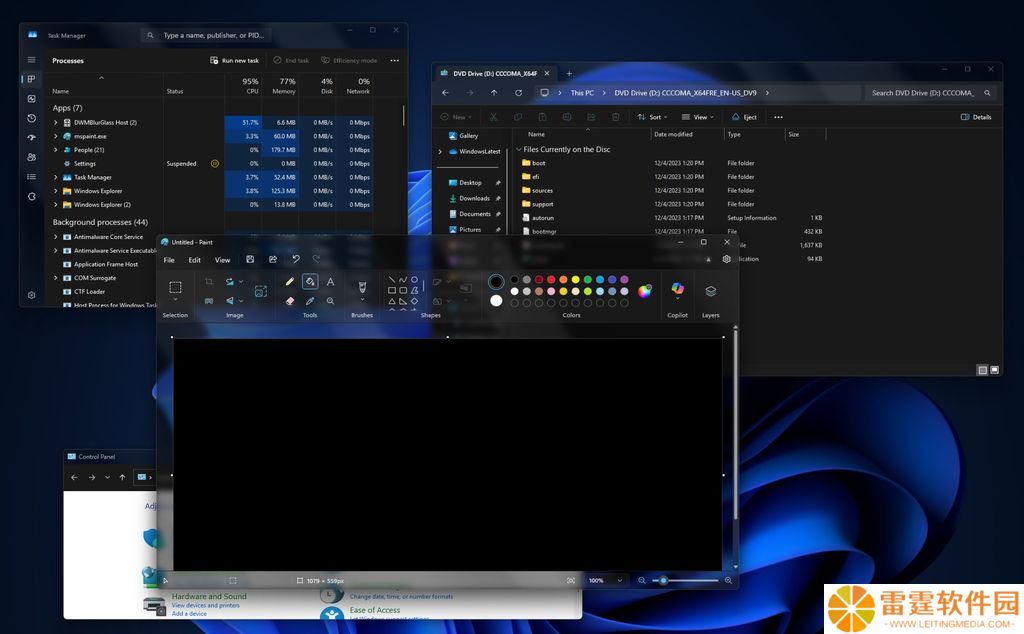Open View dropdown in File Explorer

coord(697,117)
